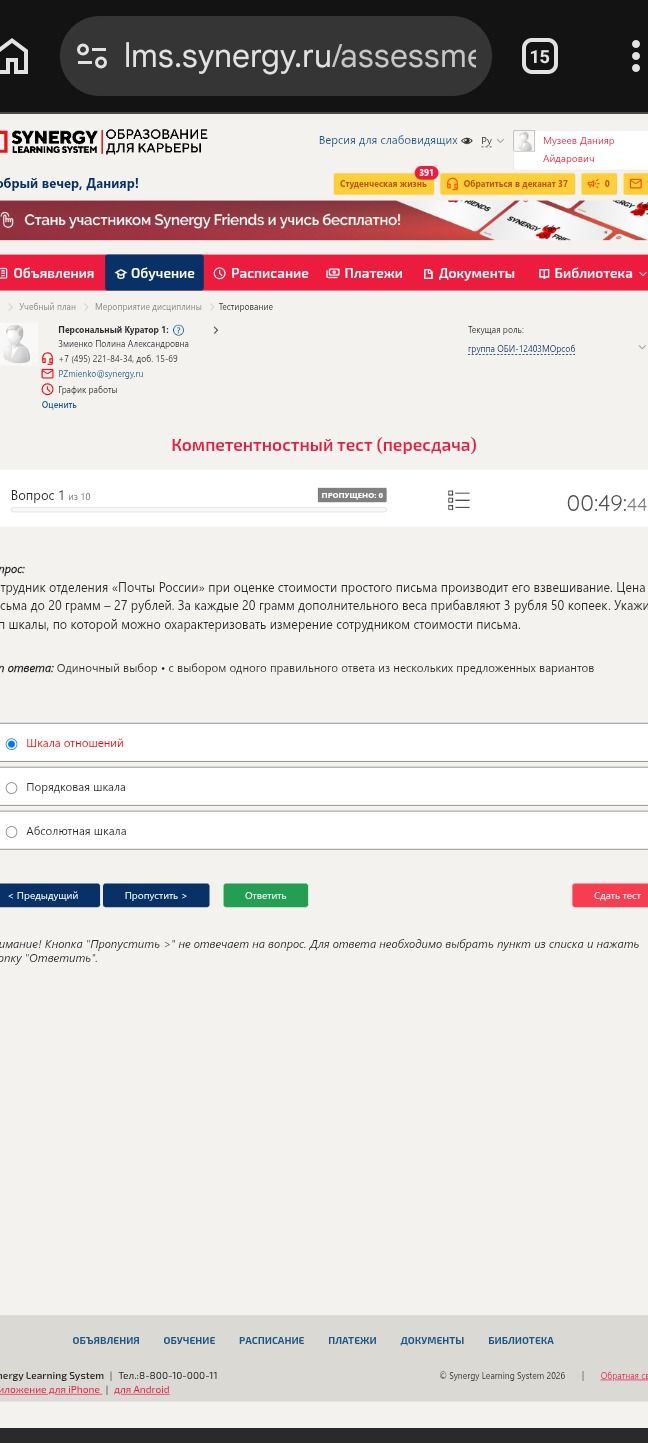Go to Мероприятие дисциплины breadcrumb

pyautogui.click(x=148, y=307)
